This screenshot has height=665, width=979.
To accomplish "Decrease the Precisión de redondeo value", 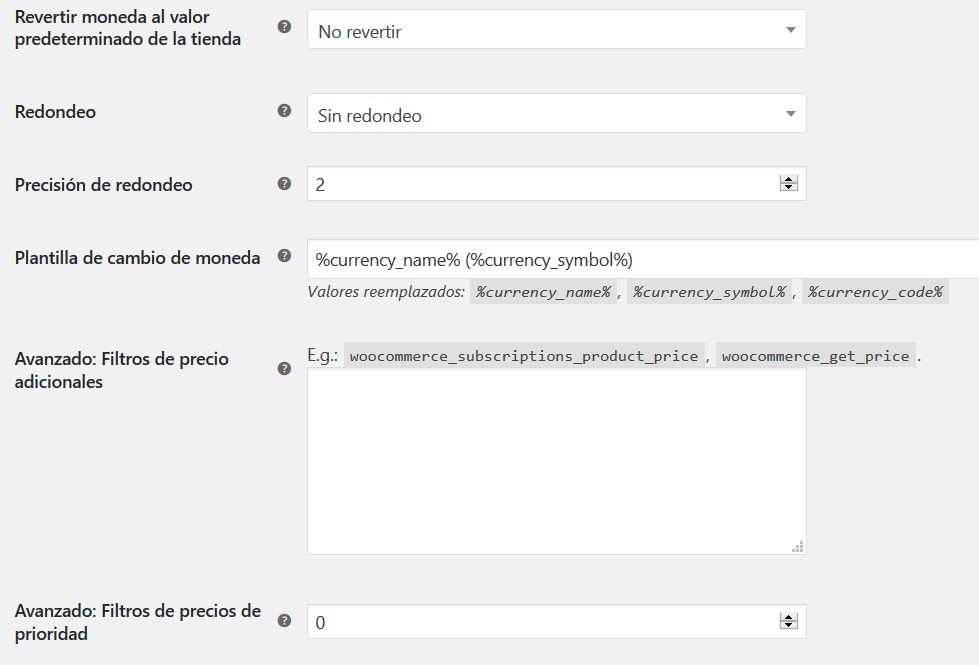I will click(x=789, y=188).
